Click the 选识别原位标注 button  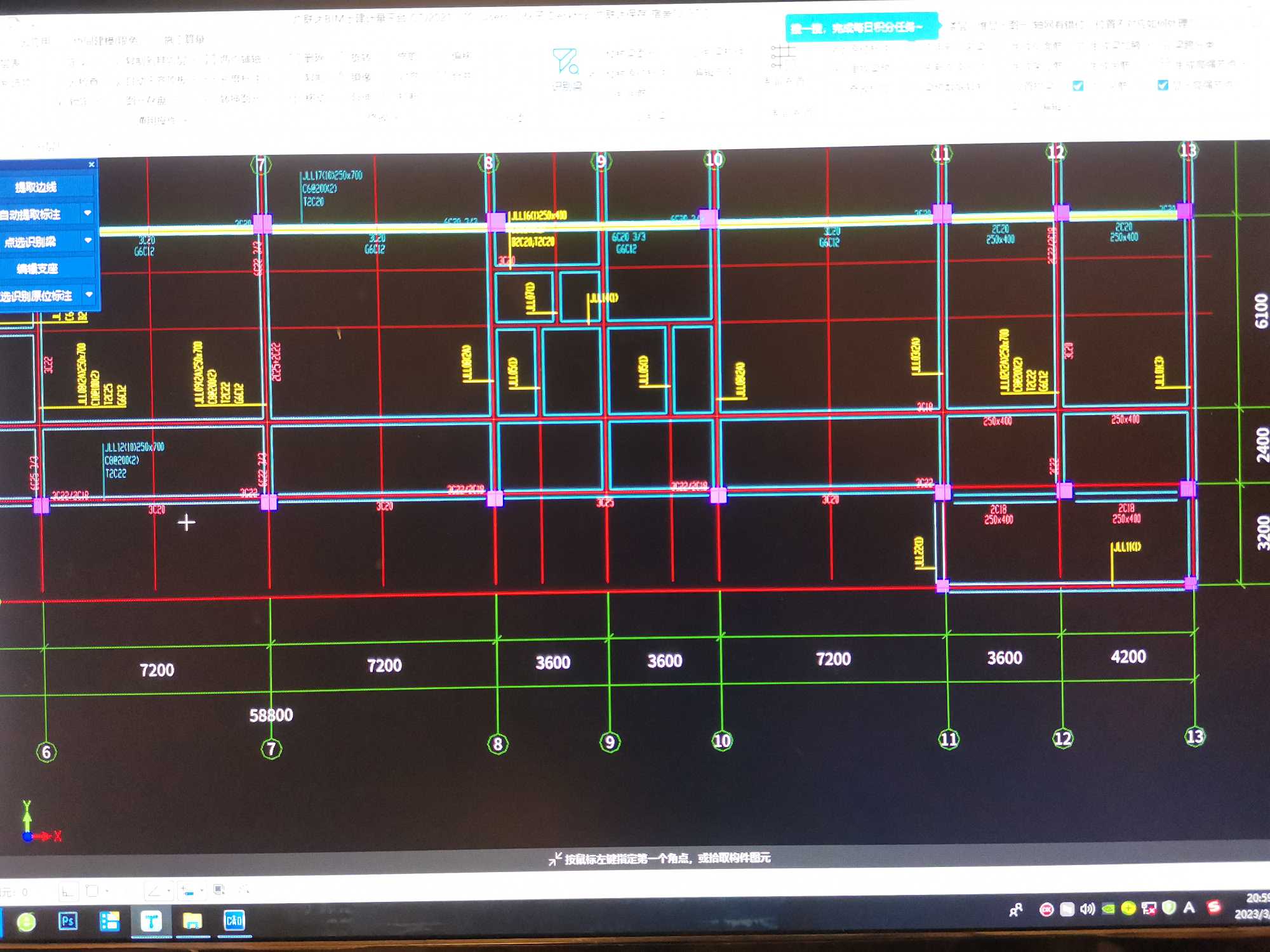pos(39,296)
